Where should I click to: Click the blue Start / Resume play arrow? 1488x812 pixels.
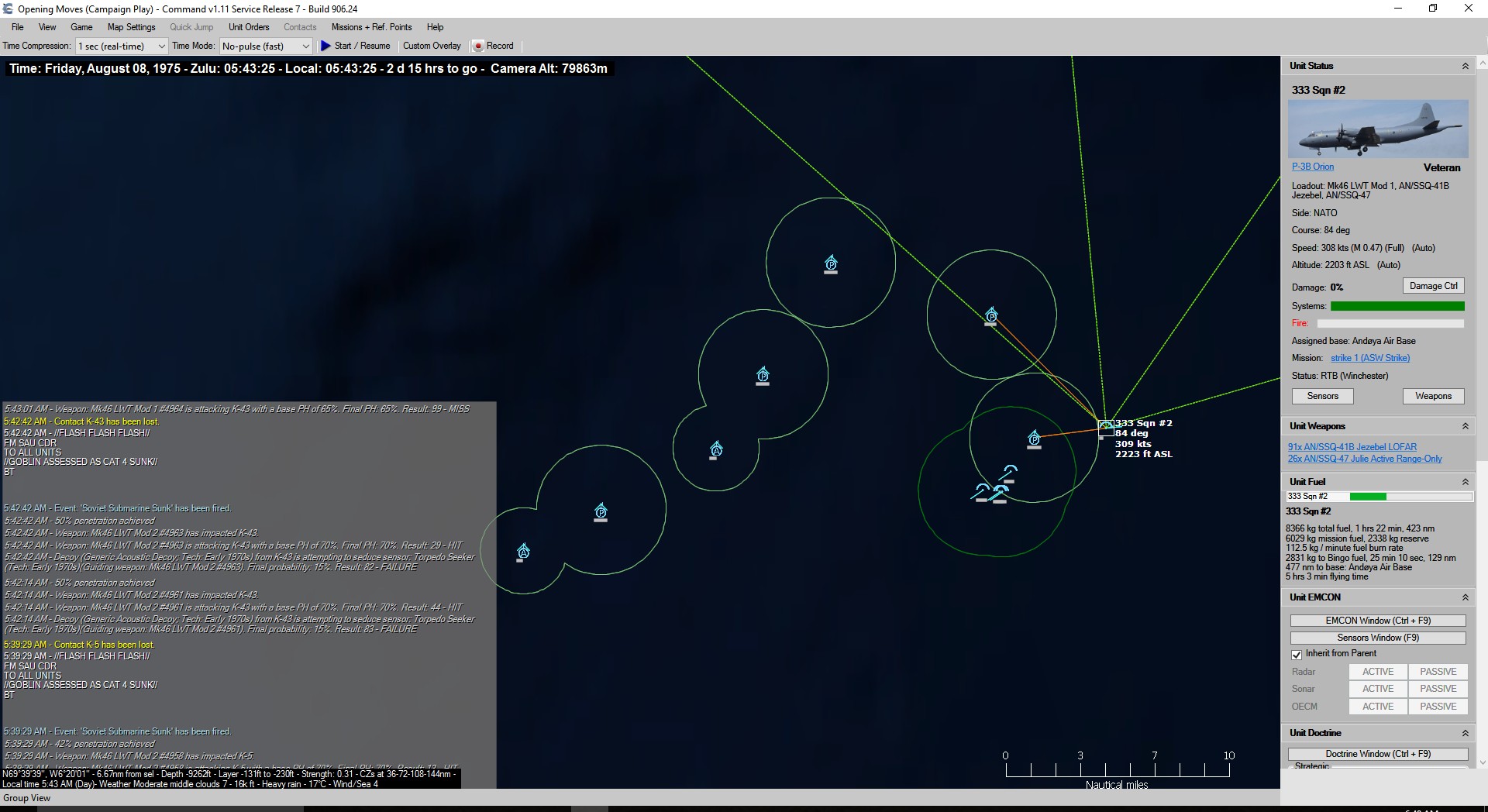pos(325,46)
